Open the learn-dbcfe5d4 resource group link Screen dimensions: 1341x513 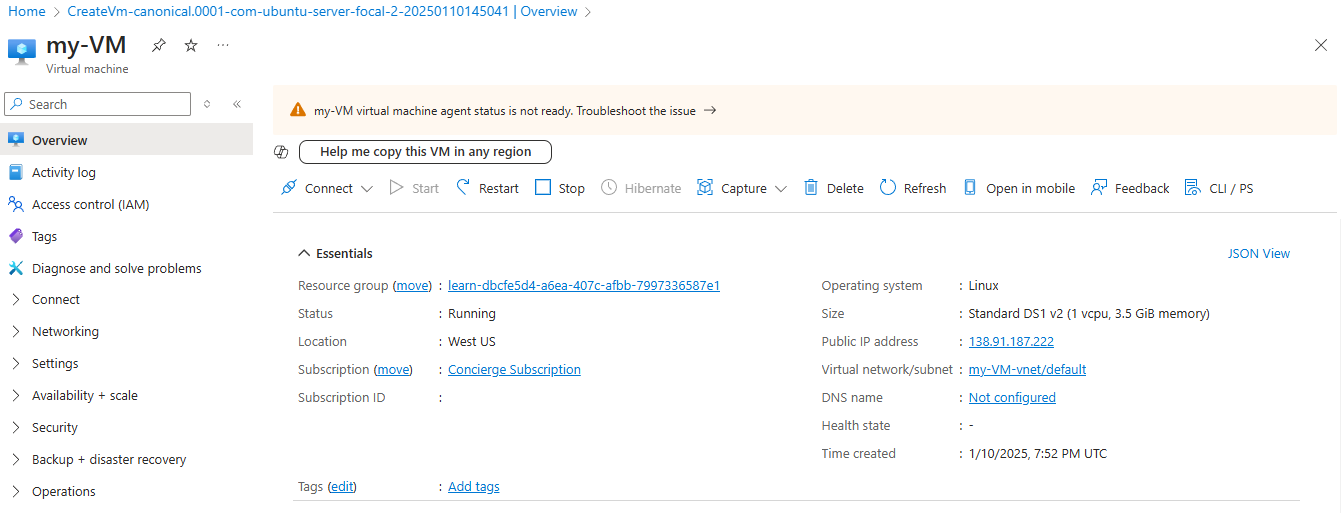click(584, 285)
